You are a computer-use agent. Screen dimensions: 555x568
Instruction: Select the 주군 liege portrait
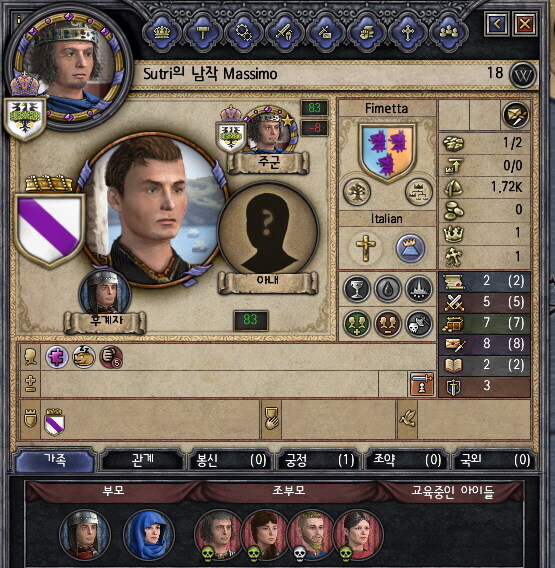point(270,129)
